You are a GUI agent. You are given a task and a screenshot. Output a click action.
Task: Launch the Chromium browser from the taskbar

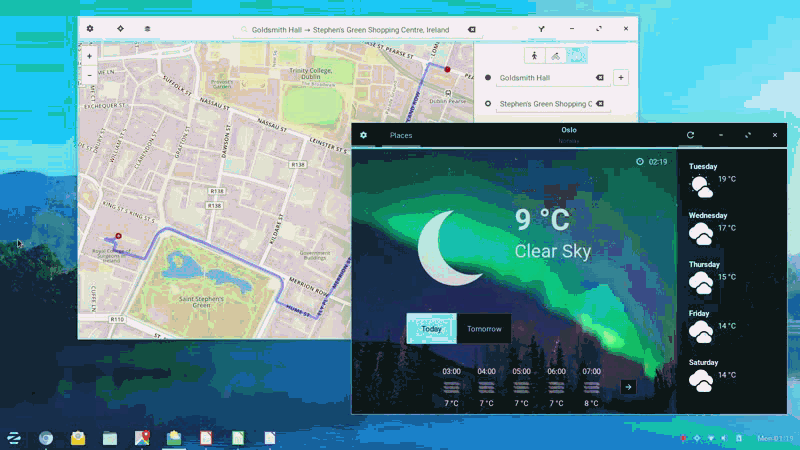coord(46,438)
